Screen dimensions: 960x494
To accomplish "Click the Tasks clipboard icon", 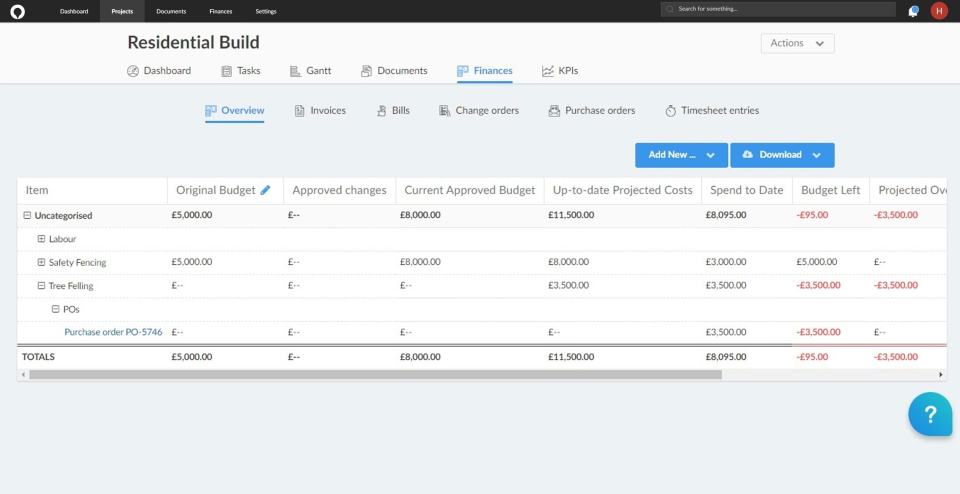I will point(227,71).
